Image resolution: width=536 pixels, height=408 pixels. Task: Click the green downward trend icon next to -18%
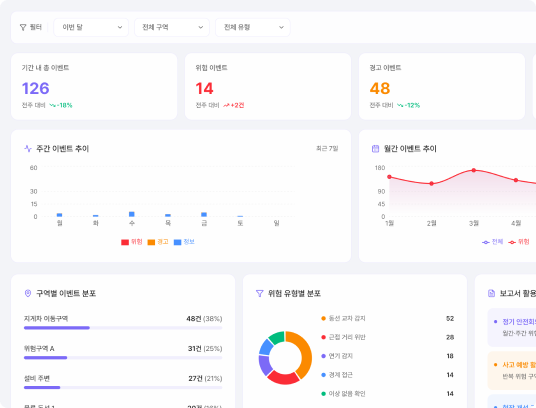(x=53, y=105)
